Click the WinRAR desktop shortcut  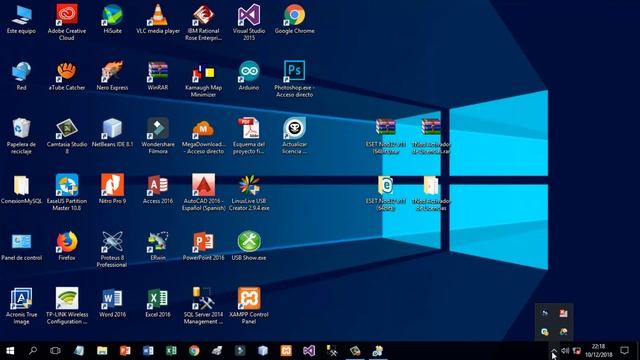158,76
